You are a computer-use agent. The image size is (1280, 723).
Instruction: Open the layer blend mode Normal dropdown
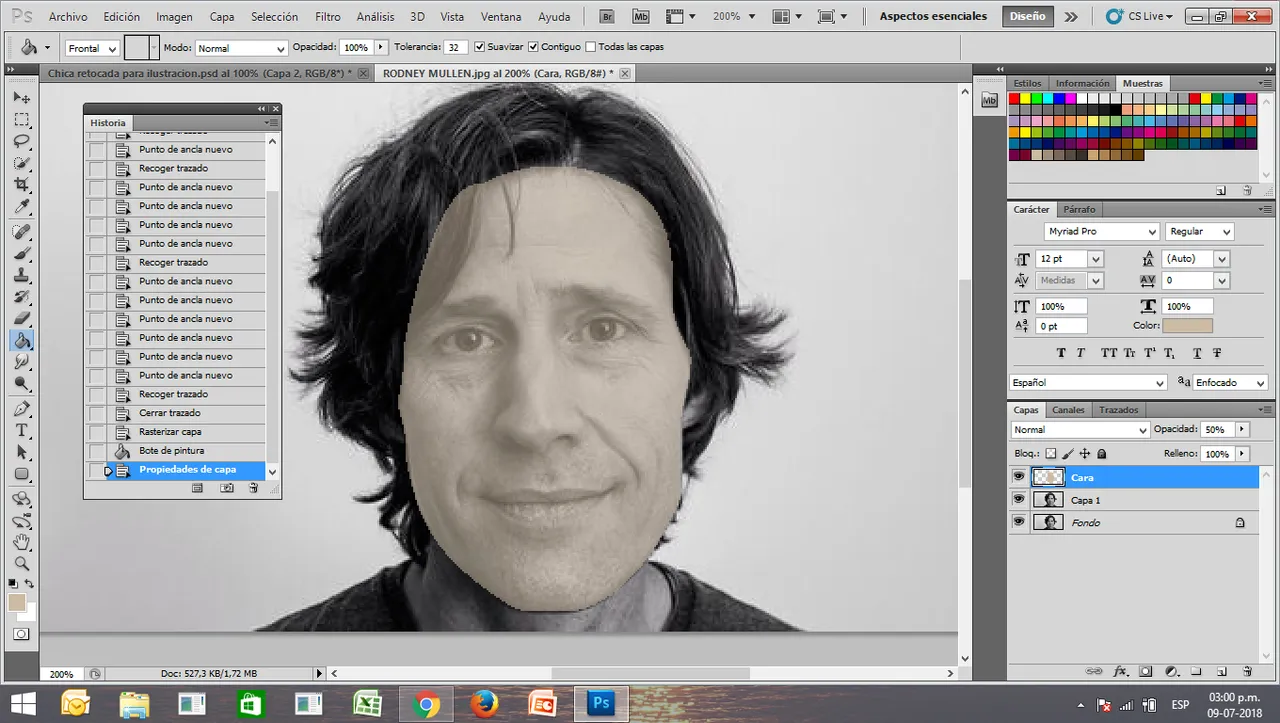1080,430
